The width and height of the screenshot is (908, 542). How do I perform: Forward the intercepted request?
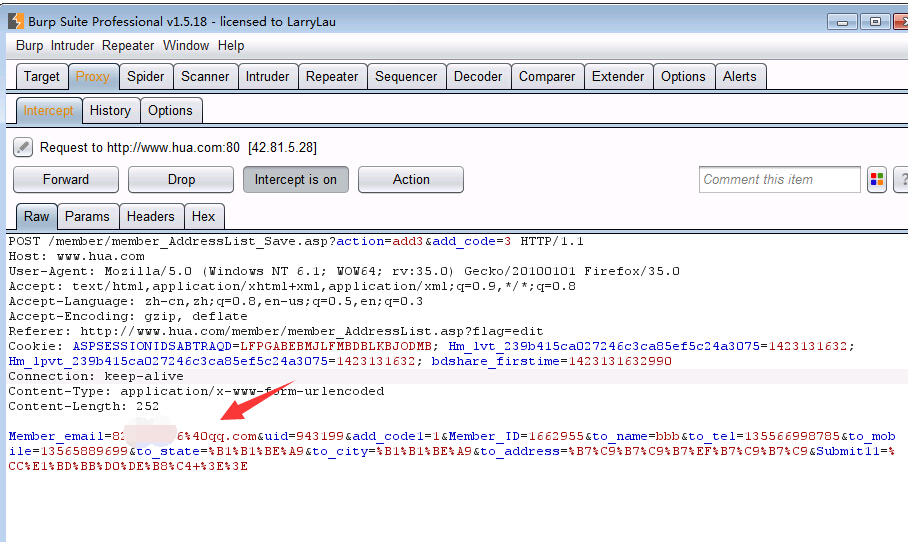pyautogui.click(x=66, y=180)
